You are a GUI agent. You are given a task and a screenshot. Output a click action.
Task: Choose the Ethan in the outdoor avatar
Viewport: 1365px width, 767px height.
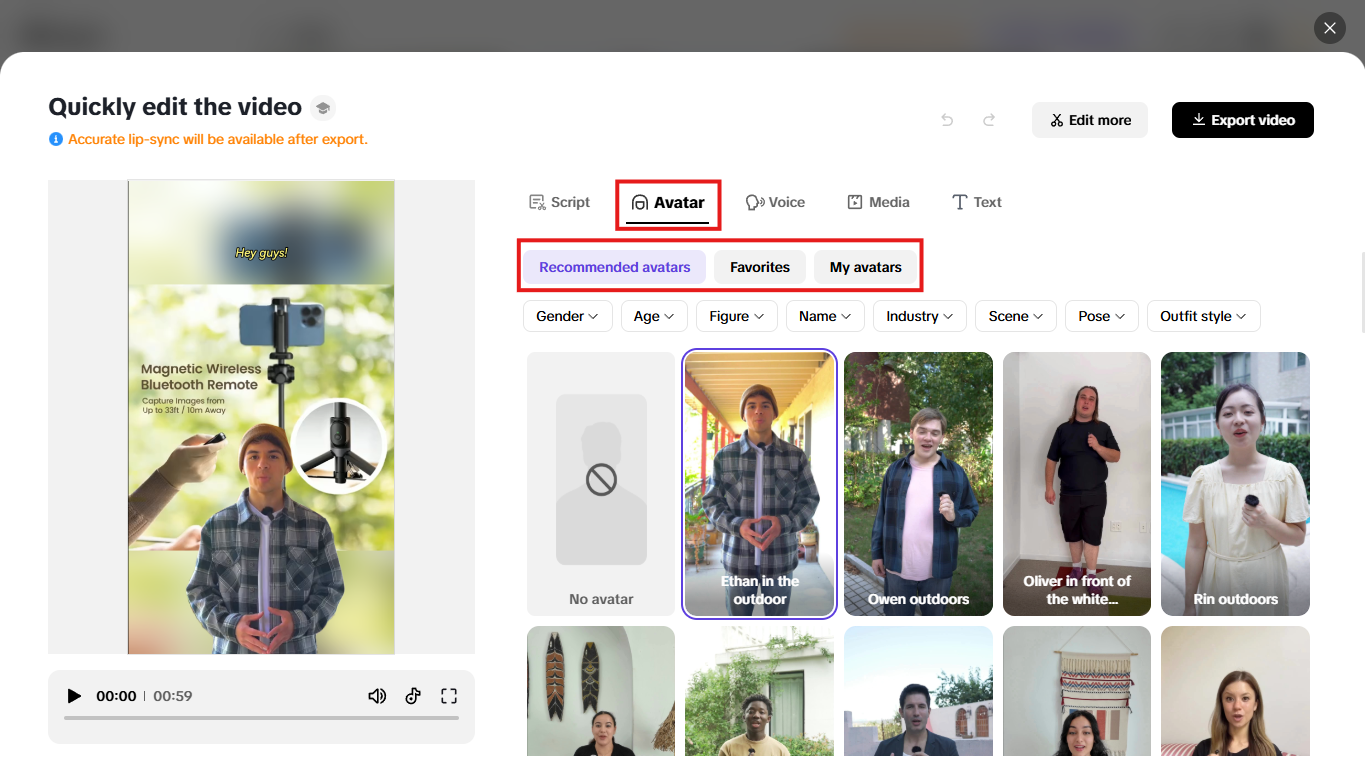coord(760,484)
